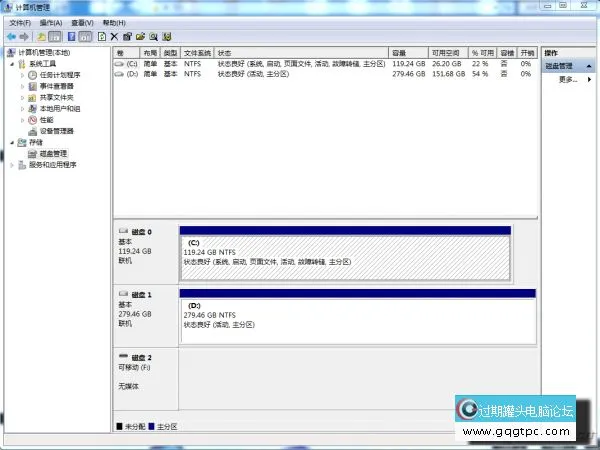Open the 文件(F) menu

(20, 23)
